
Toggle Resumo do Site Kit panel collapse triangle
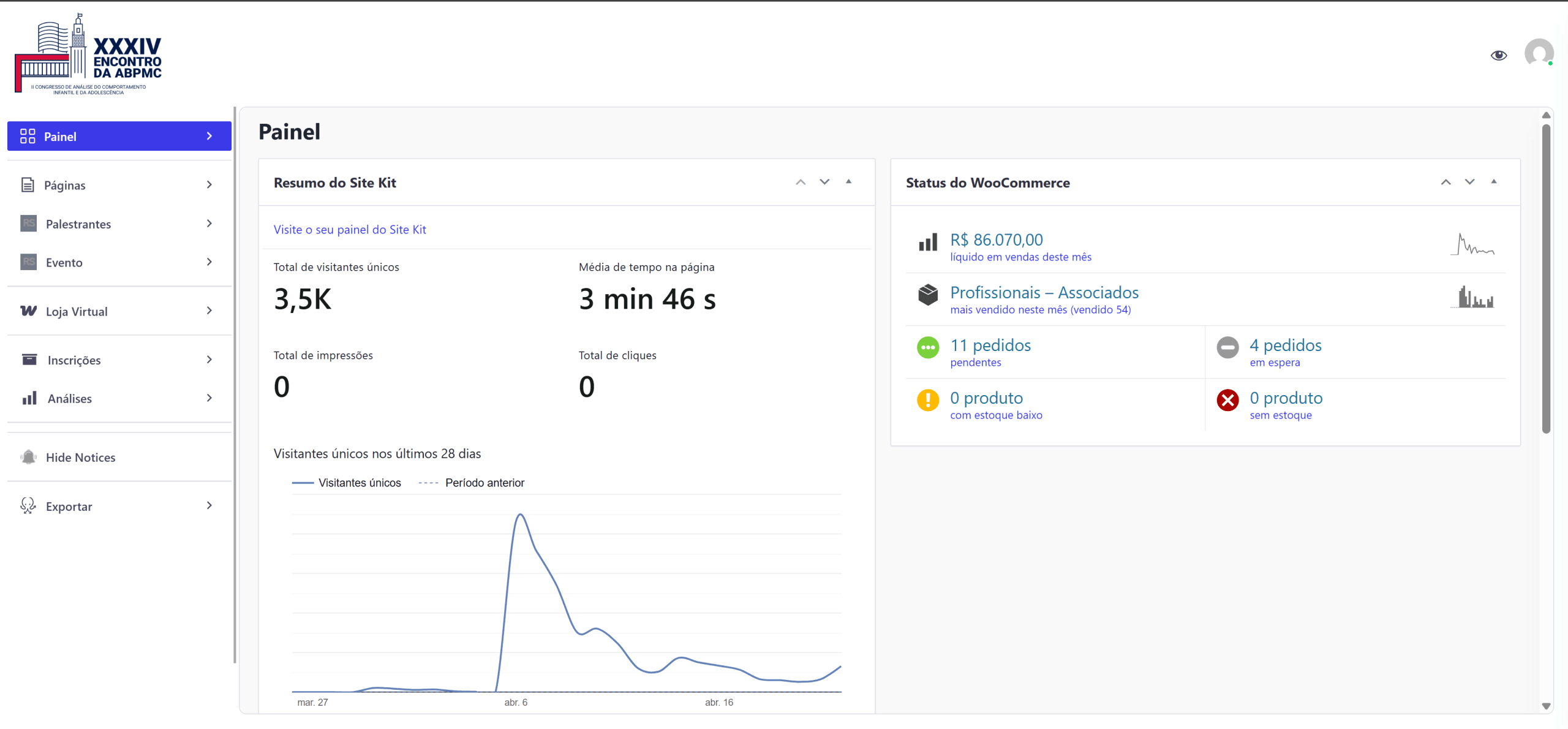click(x=848, y=182)
